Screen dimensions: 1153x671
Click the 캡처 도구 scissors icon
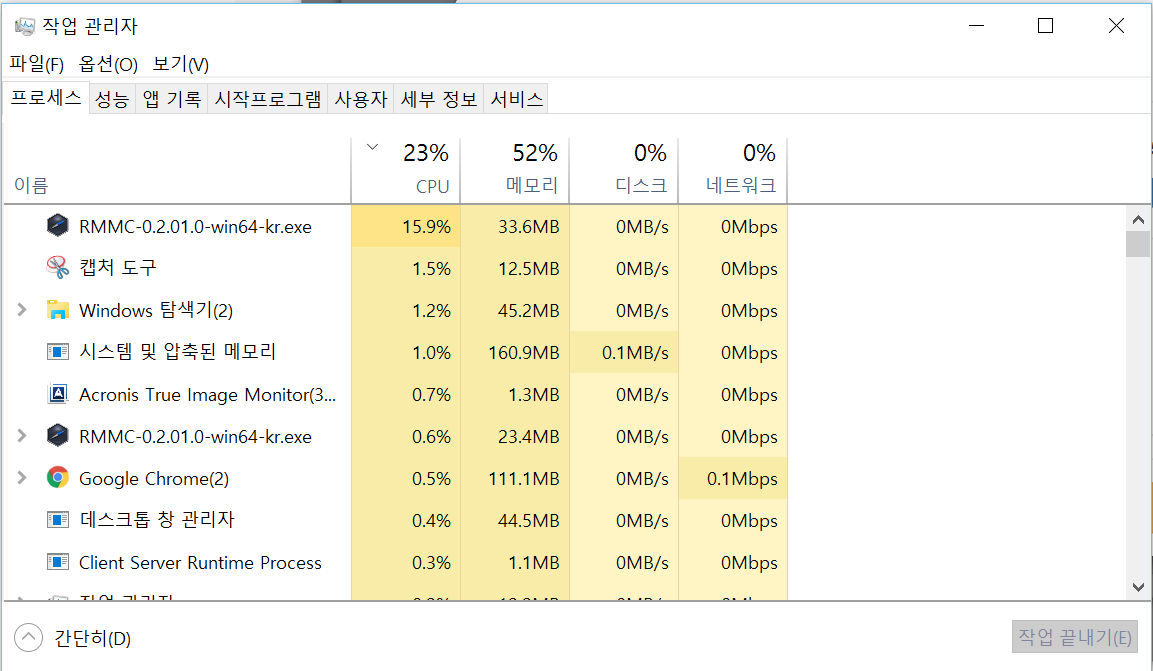pyautogui.click(x=58, y=268)
